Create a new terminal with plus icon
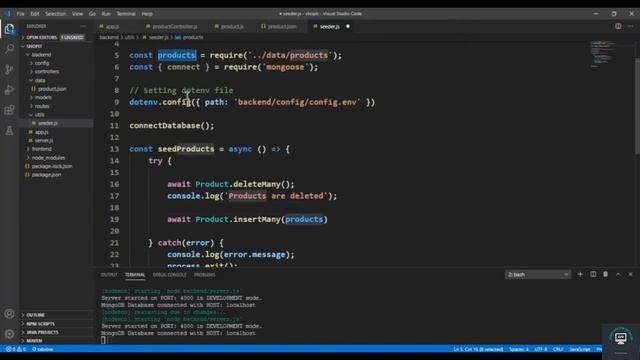Viewport: 640px width, 360px height. coord(580,274)
